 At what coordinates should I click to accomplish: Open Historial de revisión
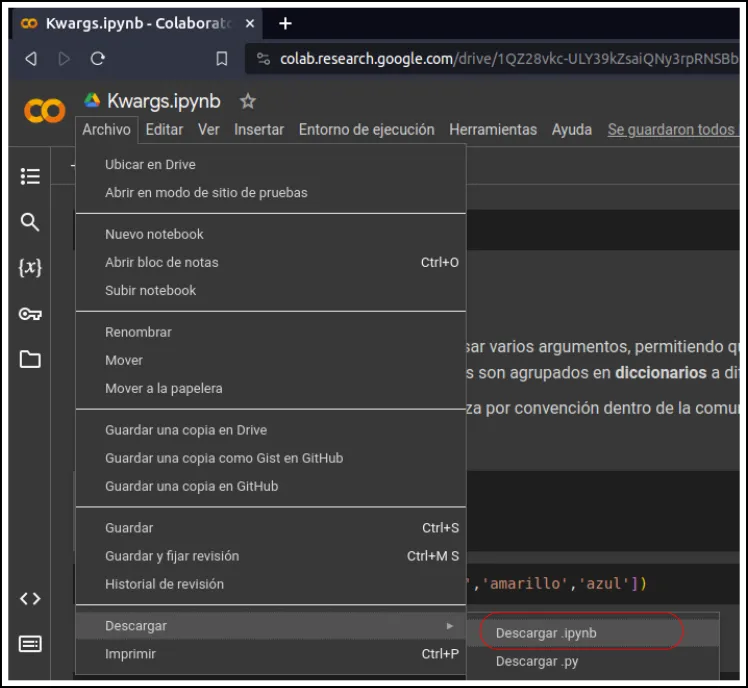[x=271, y=584]
